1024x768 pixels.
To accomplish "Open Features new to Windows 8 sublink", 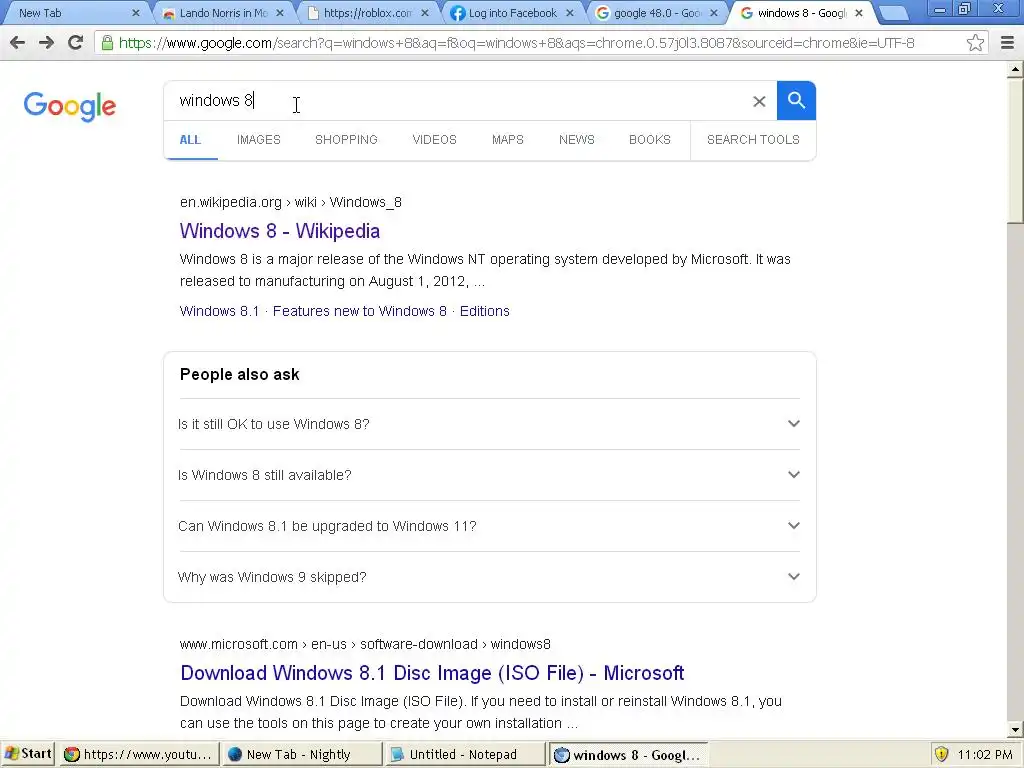I will [360, 311].
